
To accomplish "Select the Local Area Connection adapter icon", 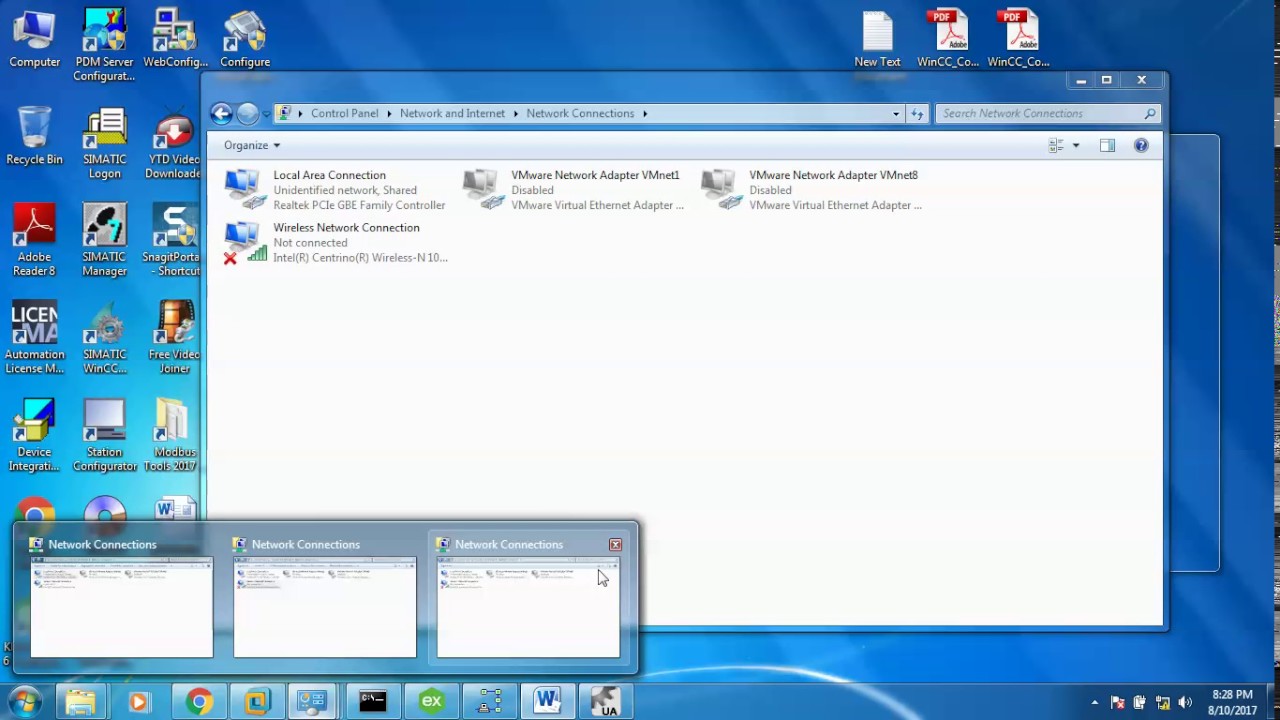I will coord(243,190).
